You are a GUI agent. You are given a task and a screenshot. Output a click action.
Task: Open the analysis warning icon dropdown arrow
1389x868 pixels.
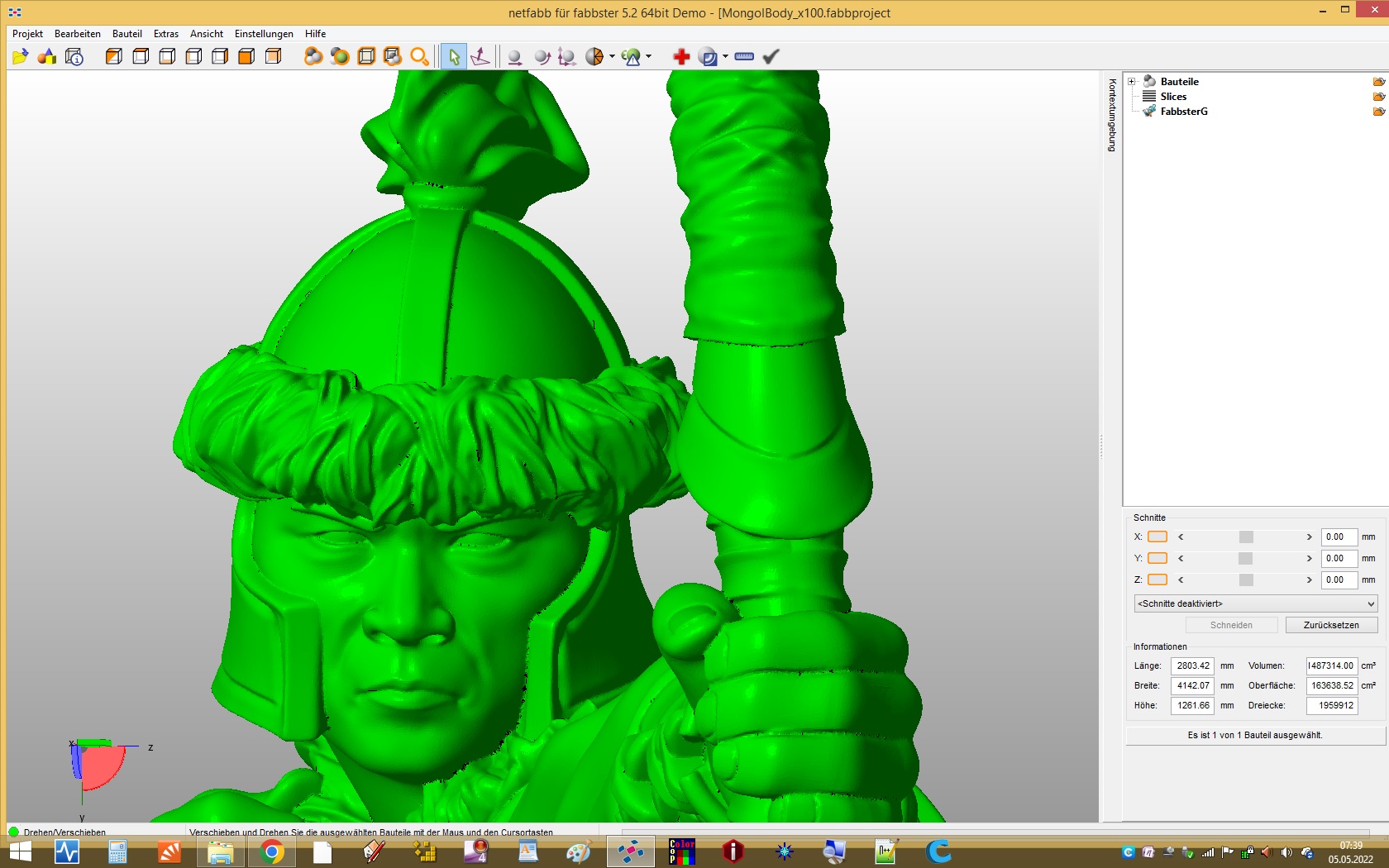tap(648, 56)
